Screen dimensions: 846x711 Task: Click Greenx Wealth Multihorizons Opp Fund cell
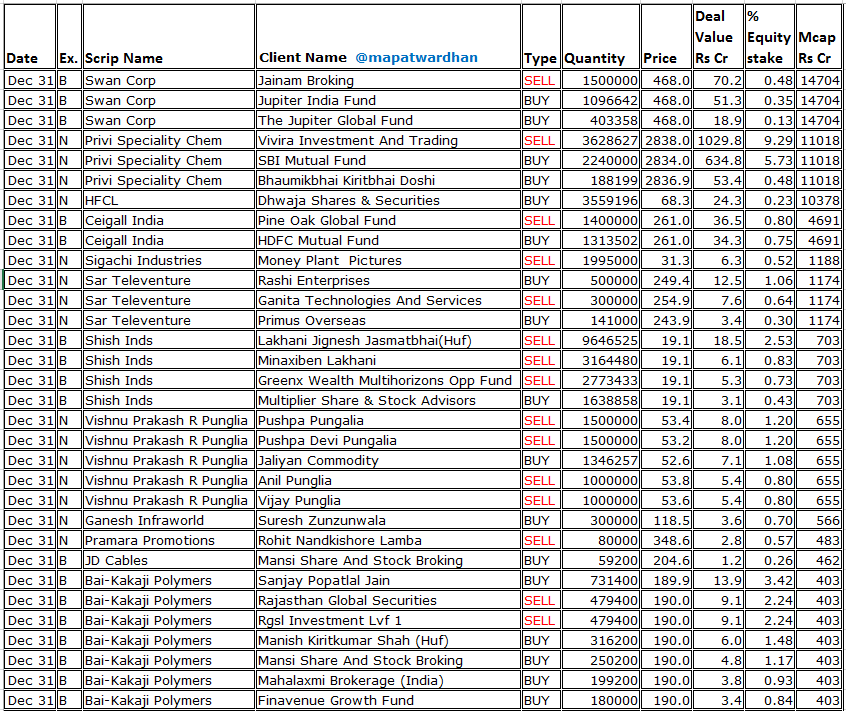click(388, 380)
